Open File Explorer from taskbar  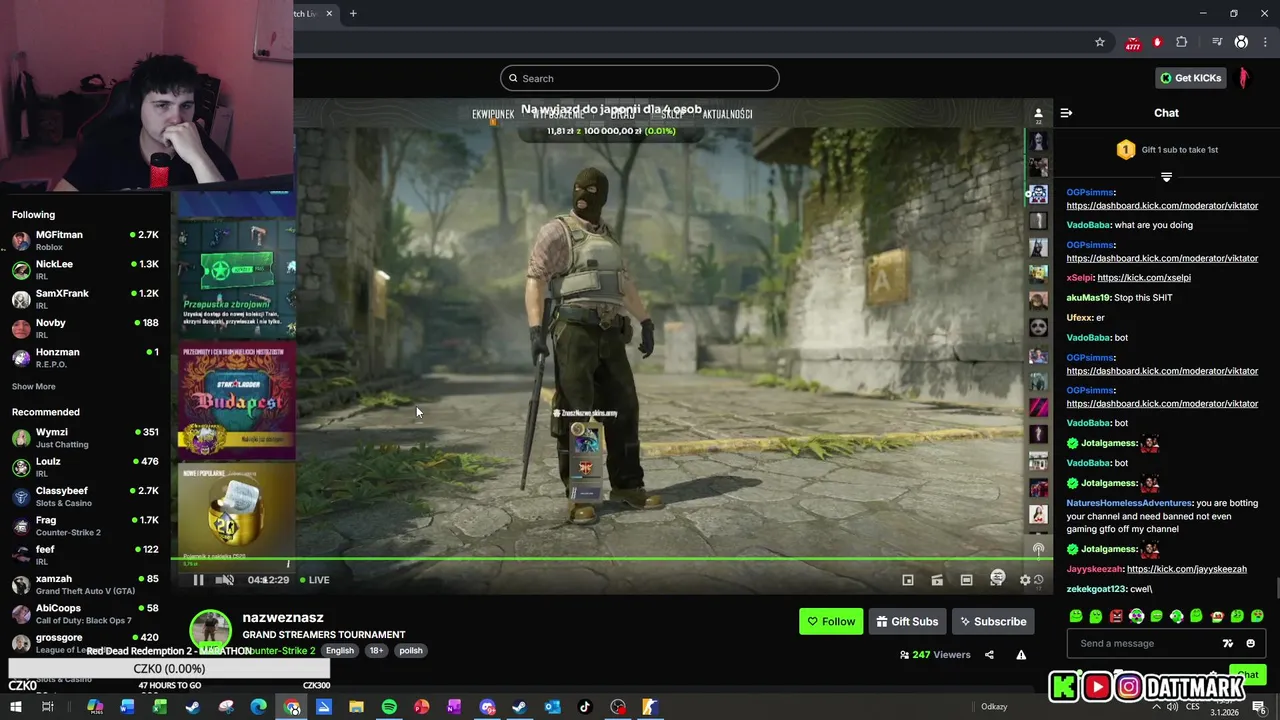coord(356,707)
